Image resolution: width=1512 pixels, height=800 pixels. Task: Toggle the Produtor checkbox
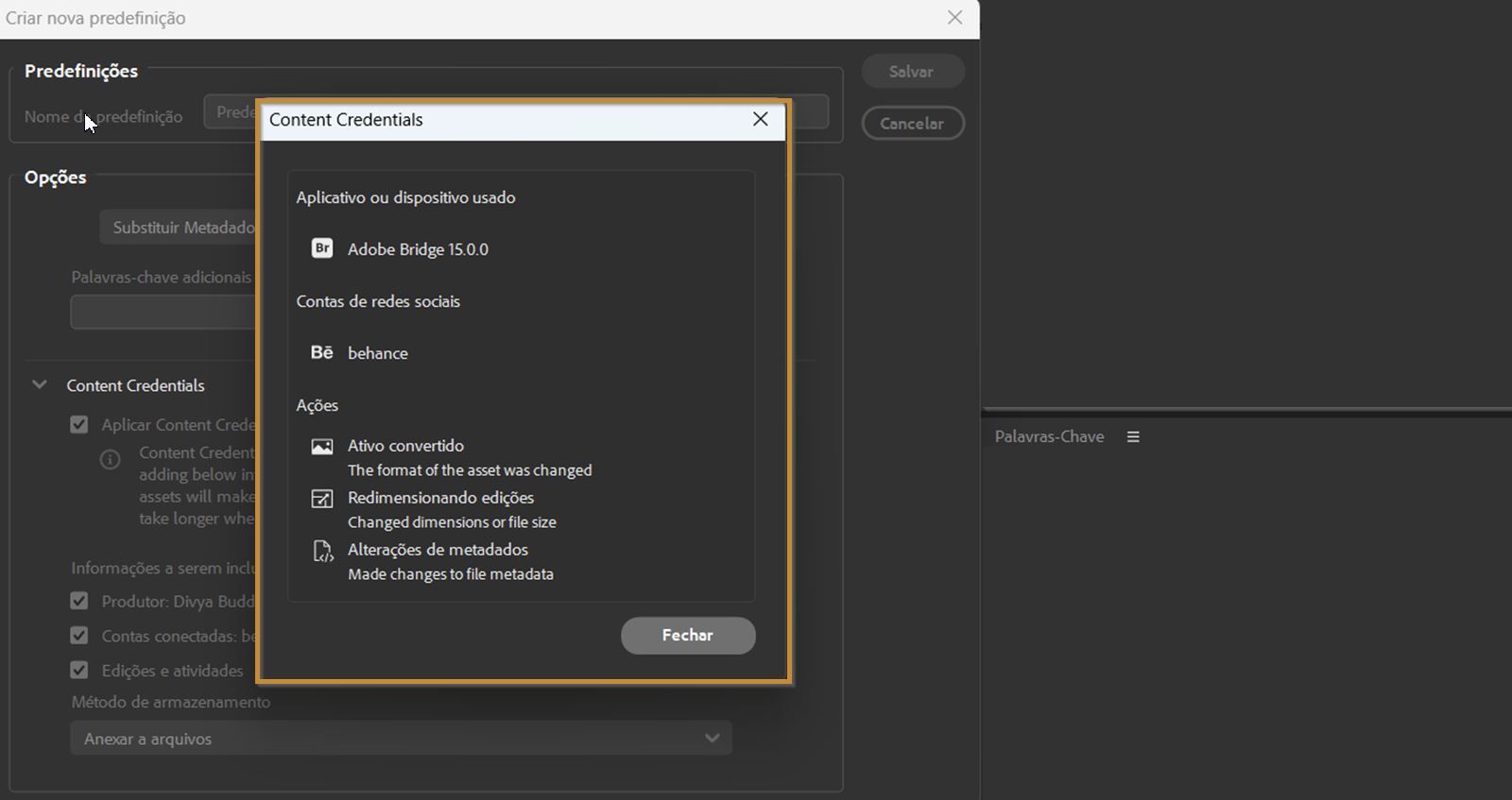[x=79, y=602]
